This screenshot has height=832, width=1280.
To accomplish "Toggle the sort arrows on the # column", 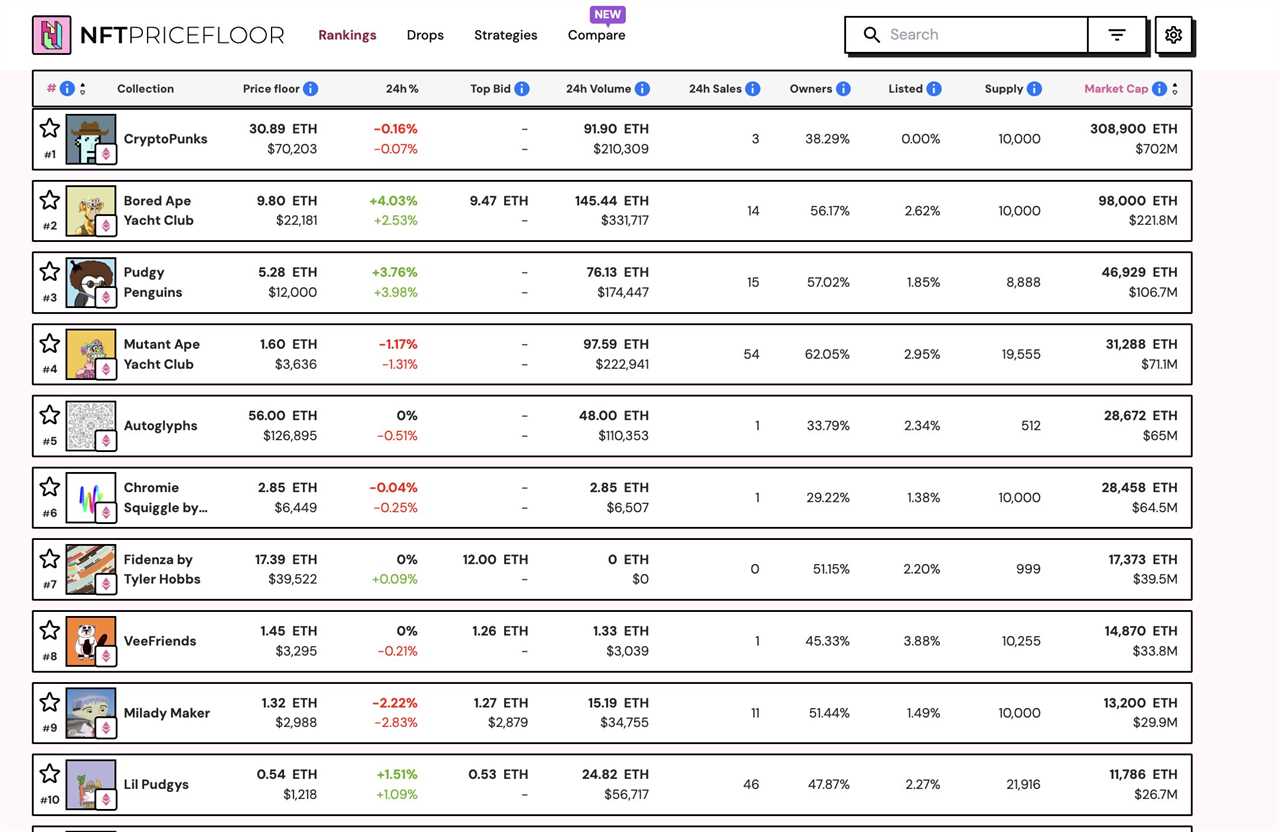I will point(82,88).
